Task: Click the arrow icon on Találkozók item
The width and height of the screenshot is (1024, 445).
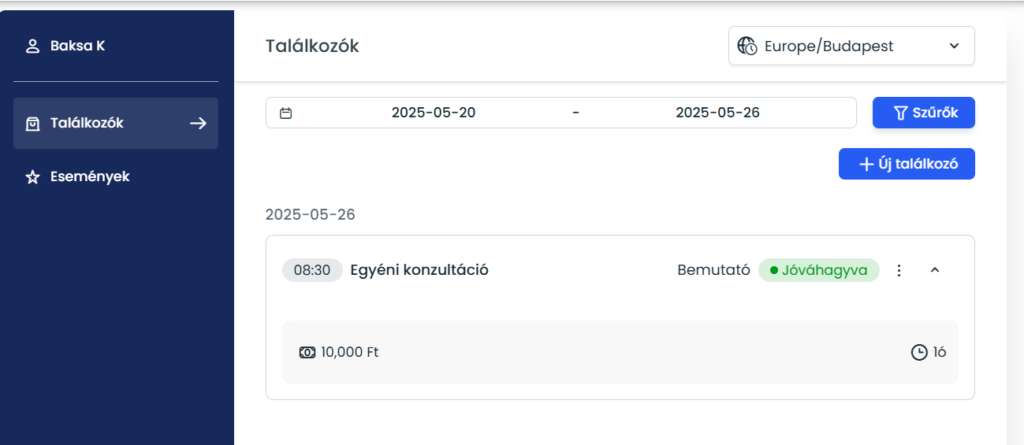Action: click(x=198, y=123)
